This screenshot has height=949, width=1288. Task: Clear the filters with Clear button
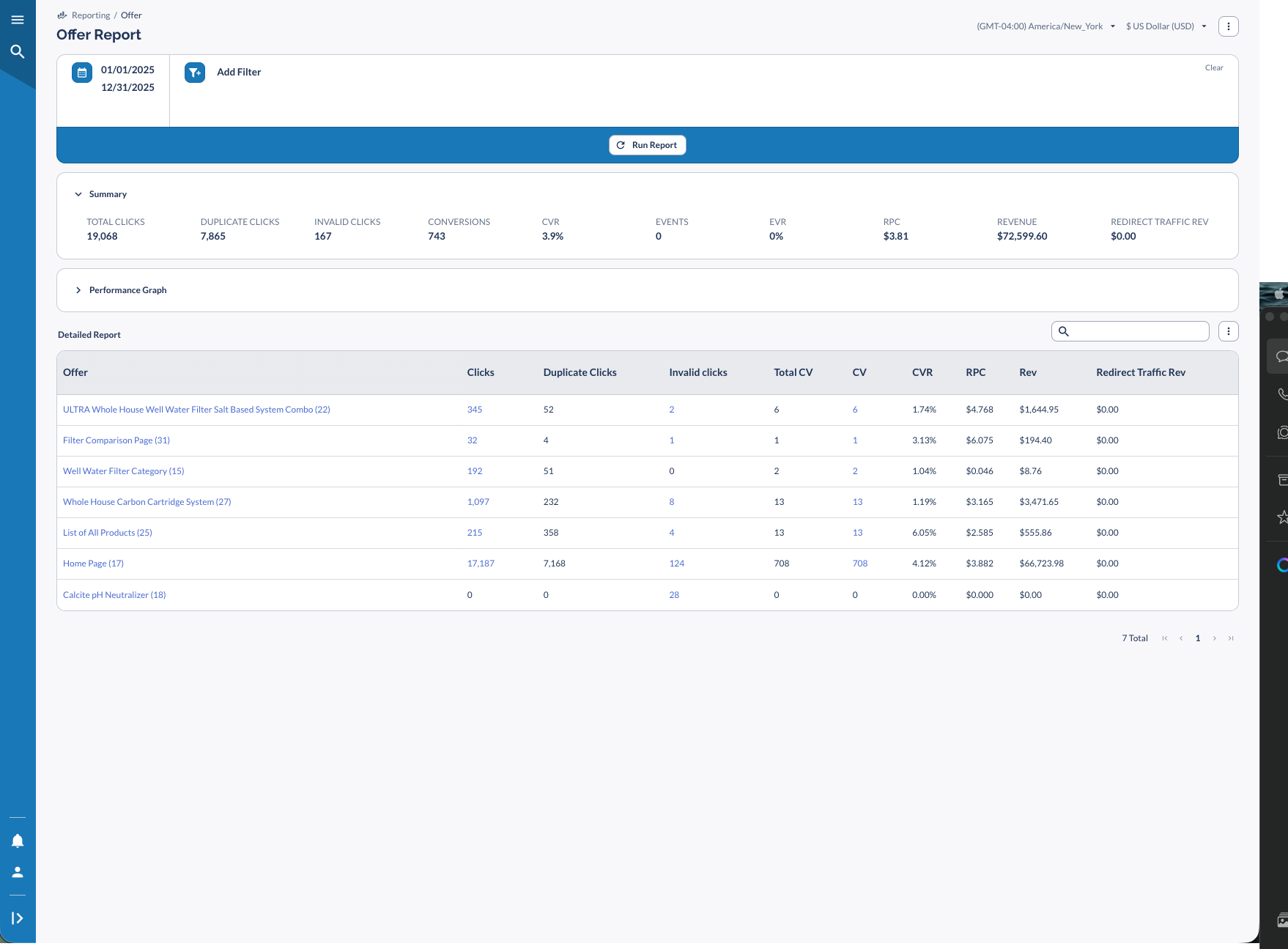(x=1213, y=67)
